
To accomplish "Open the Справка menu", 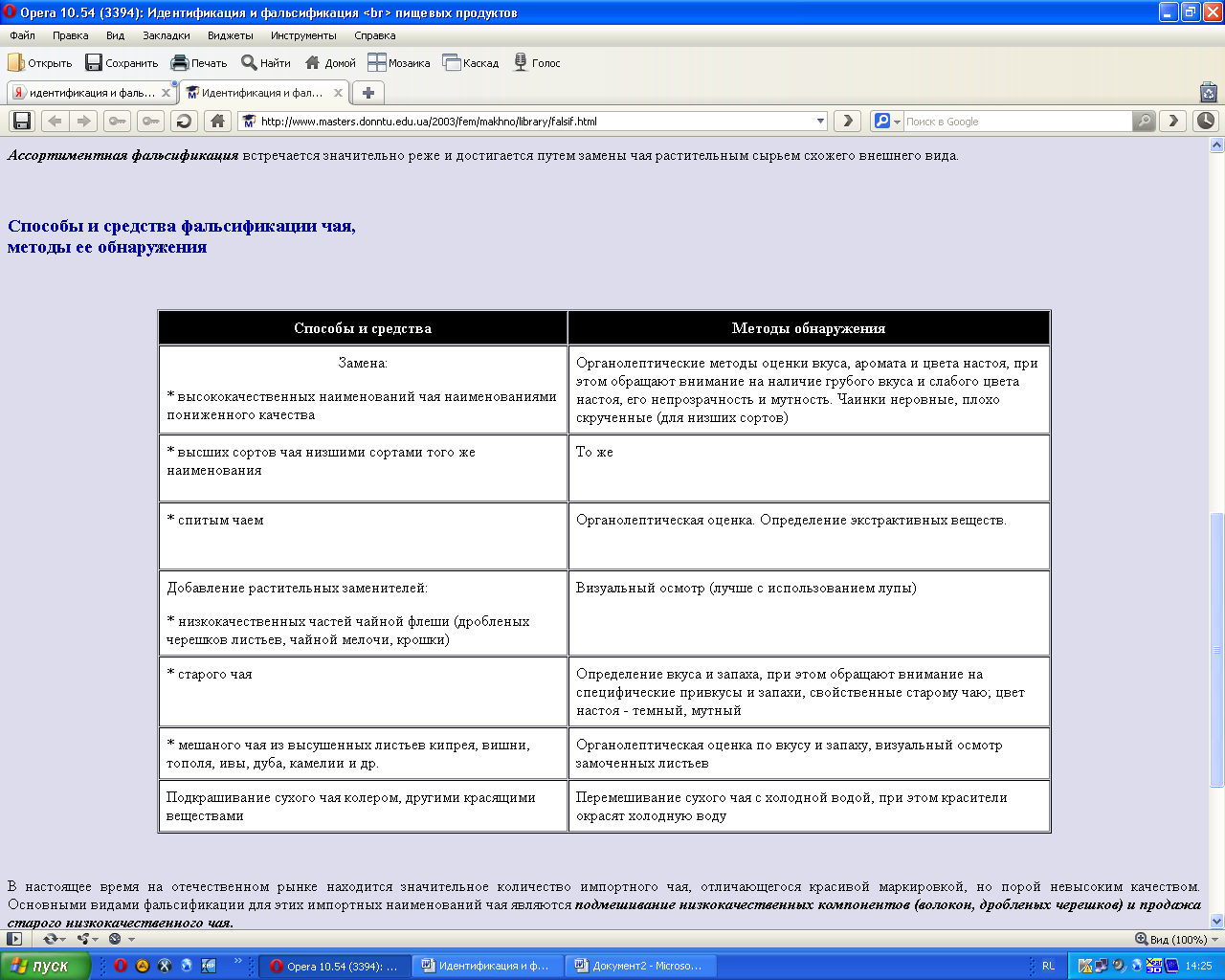I will 375,35.
